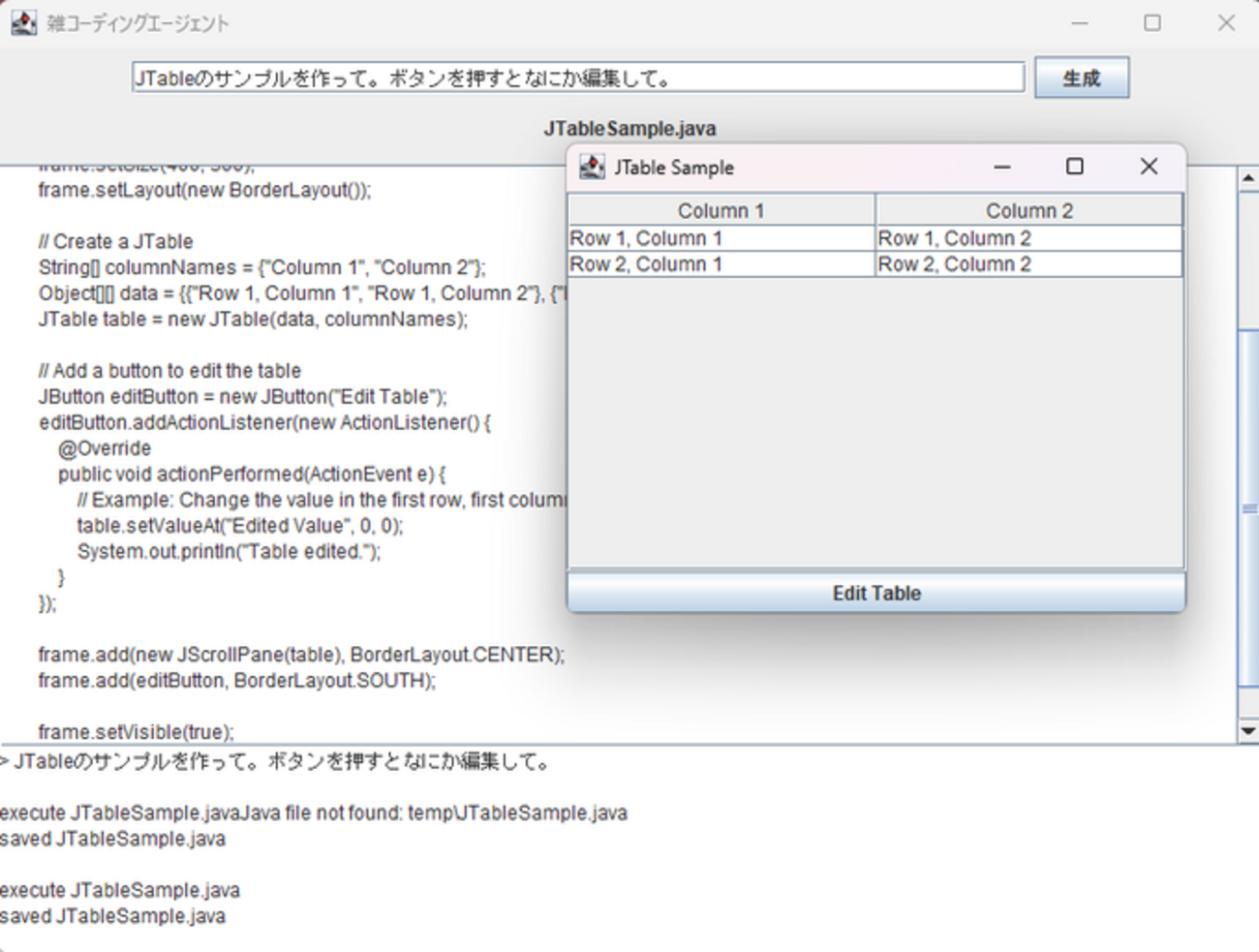This screenshot has width=1259, height=952.
Task: Click code line "// Add a button to edit the table"
Action: click(169, 371)
